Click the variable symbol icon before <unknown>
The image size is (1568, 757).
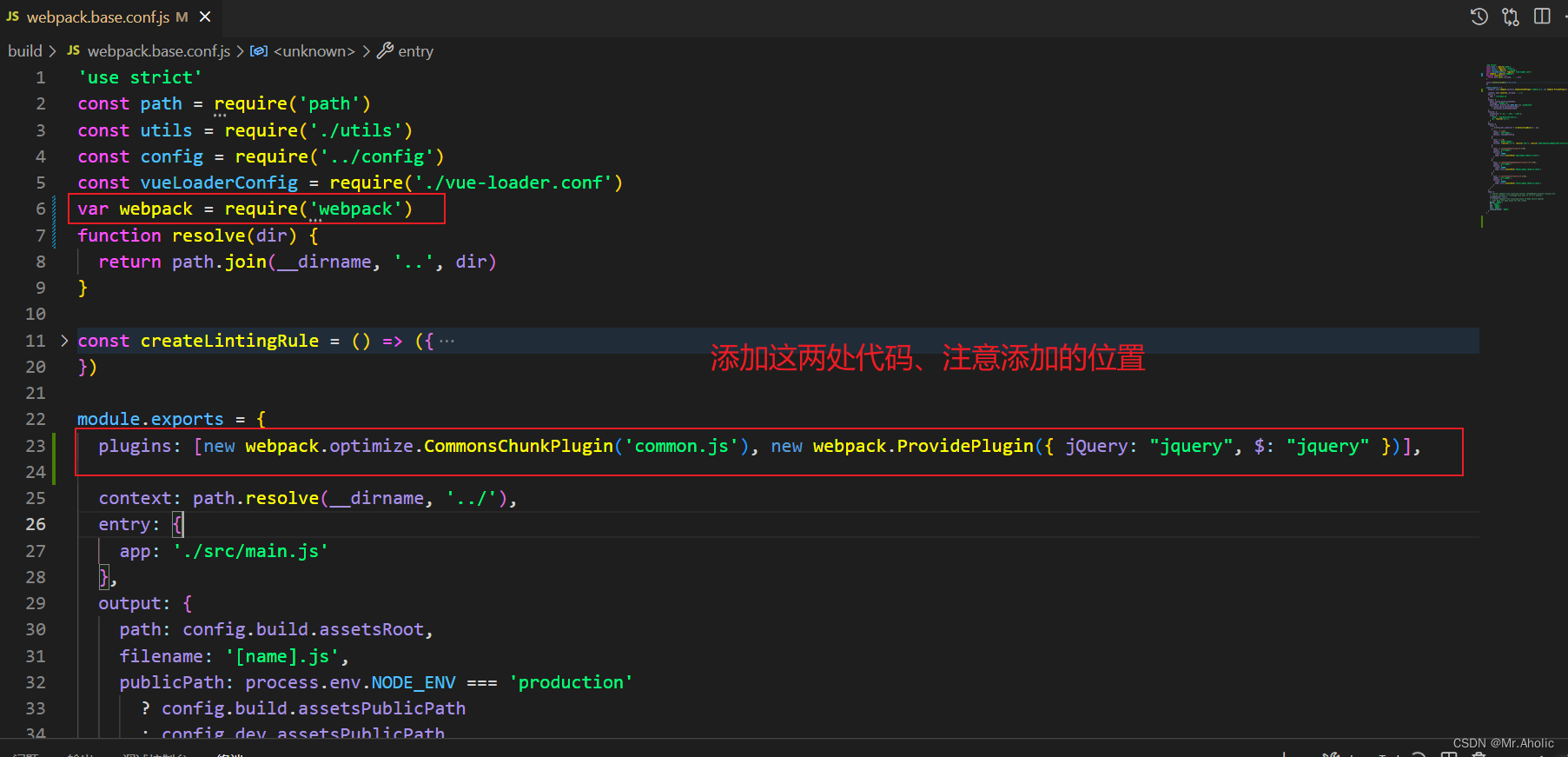click(259, 51)
